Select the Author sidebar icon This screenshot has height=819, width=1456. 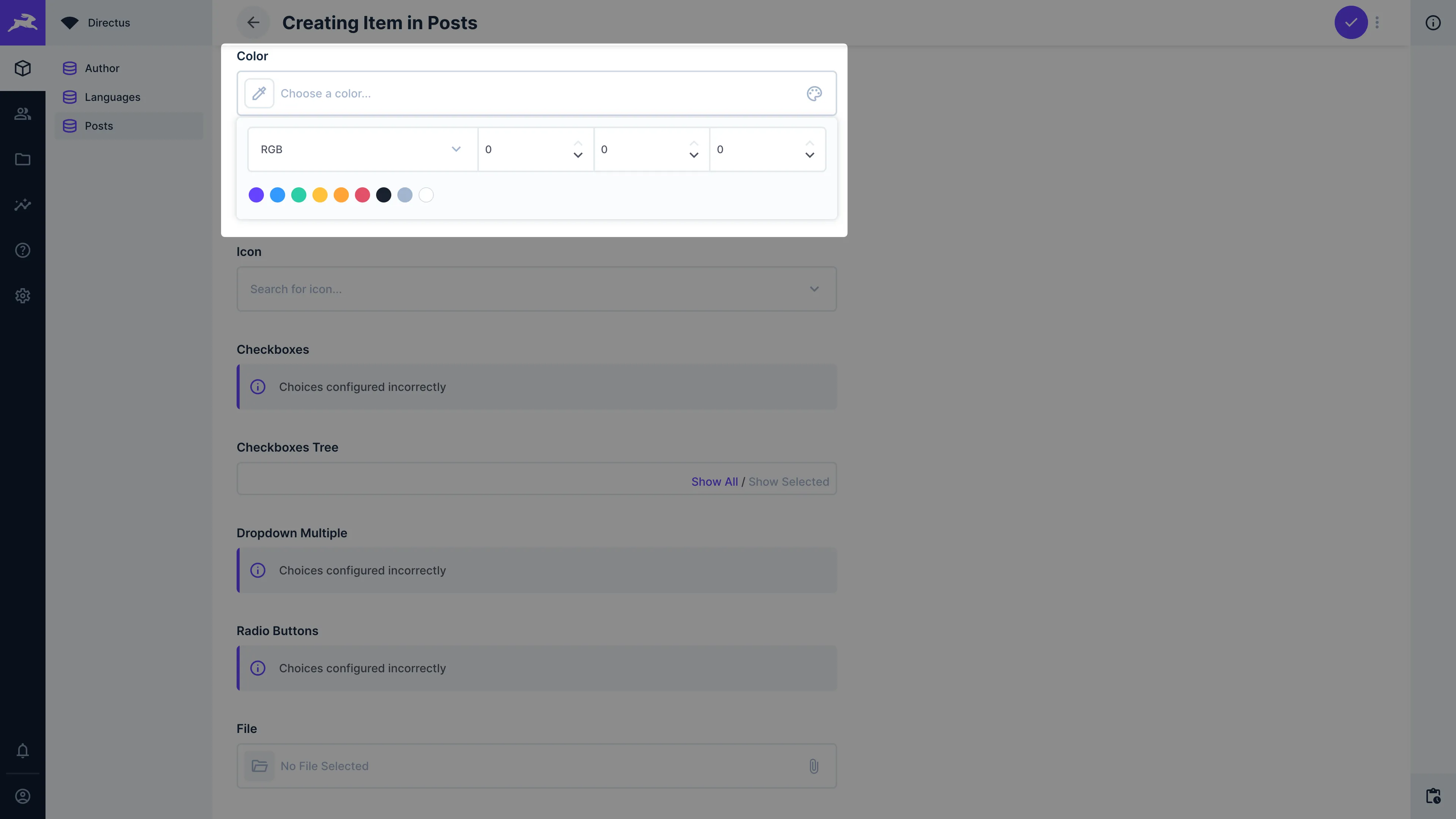[69, 68]
